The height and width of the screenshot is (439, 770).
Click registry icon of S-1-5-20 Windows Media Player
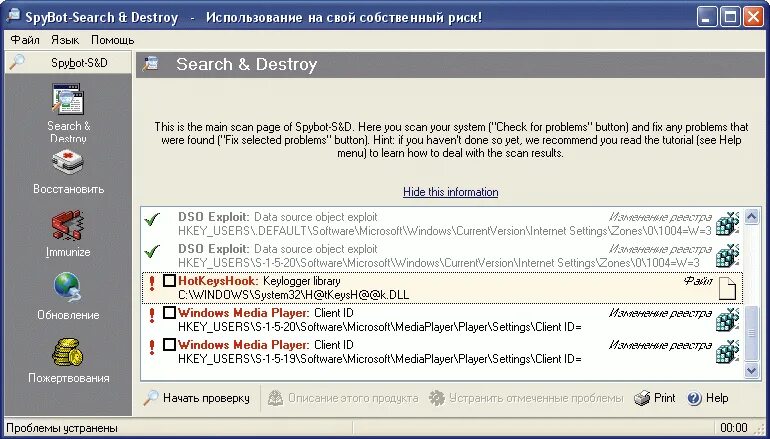point(727,320)
